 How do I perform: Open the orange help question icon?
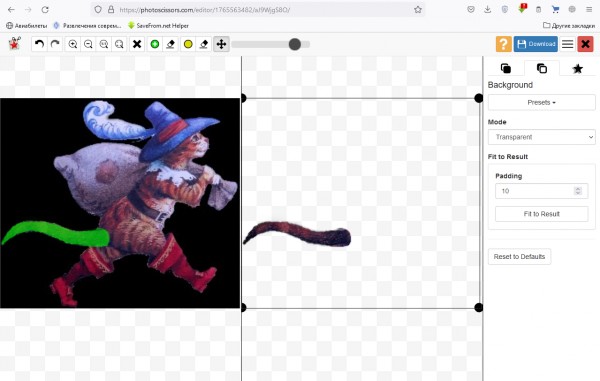[504, 44]
